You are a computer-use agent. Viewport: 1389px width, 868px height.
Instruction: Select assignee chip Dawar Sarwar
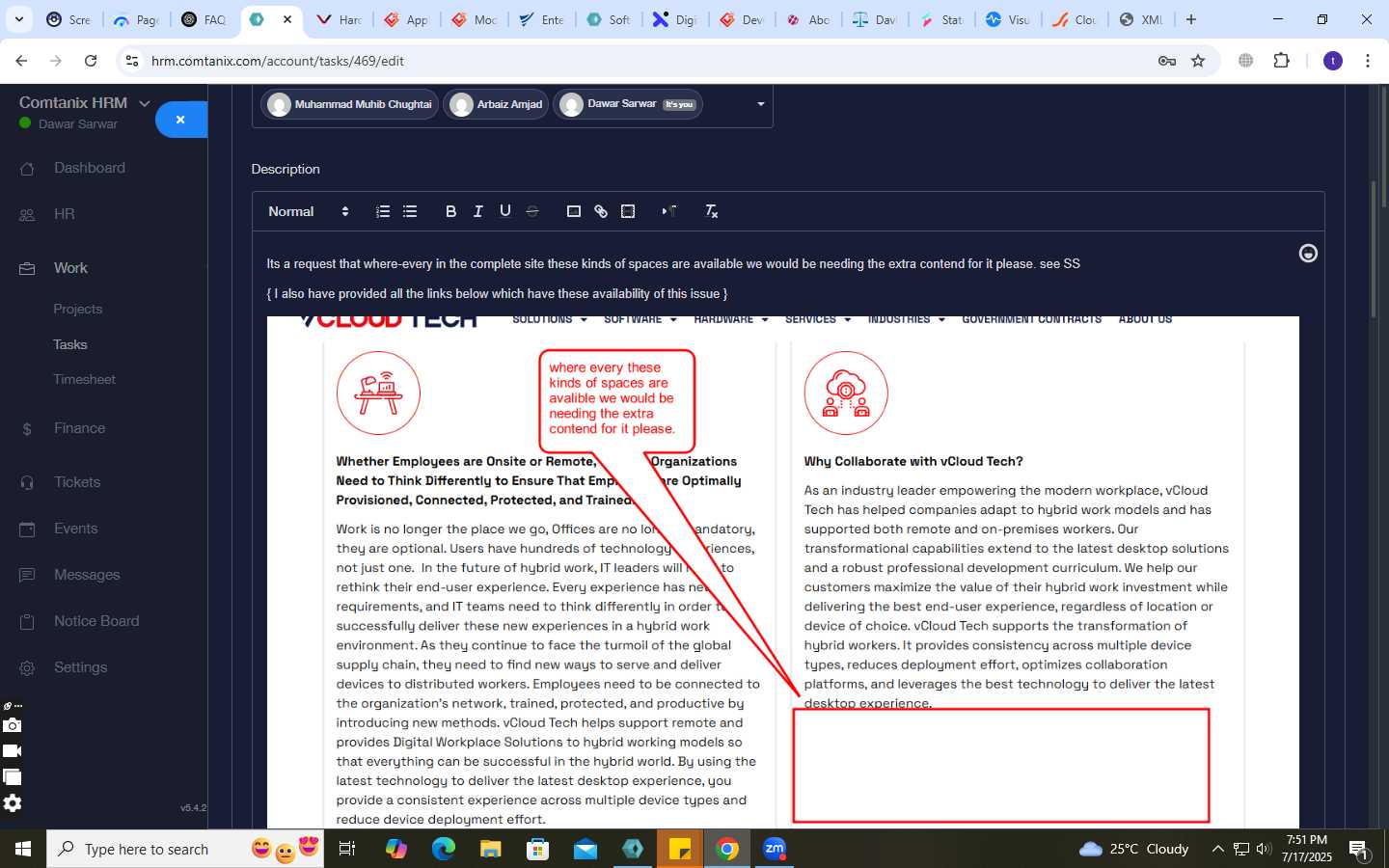click(628, 104)
